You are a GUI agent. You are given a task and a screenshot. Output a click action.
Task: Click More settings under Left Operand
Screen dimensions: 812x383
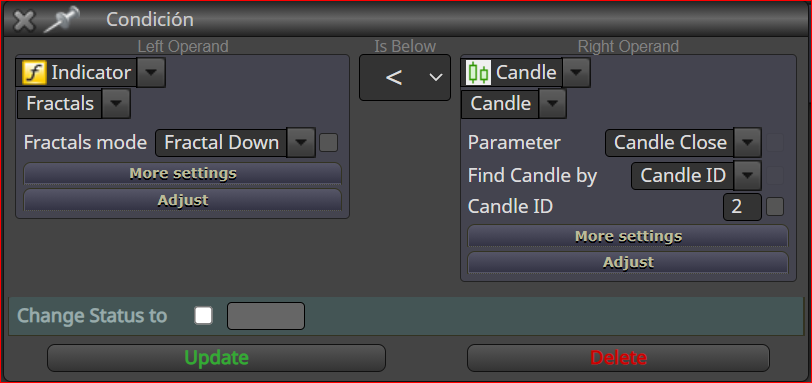click(183, 173)
